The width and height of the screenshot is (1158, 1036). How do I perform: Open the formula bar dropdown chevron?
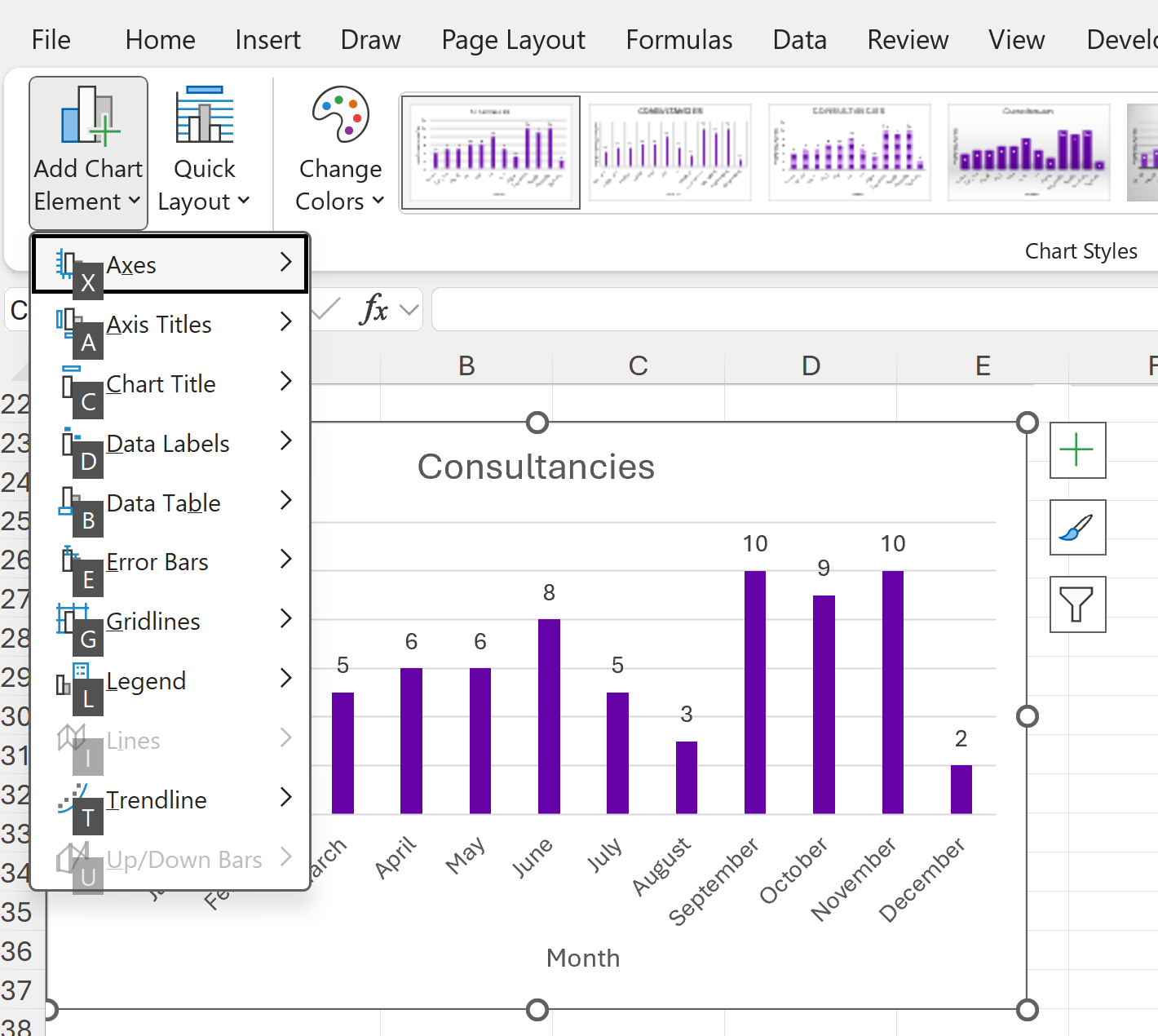[409, 310]
